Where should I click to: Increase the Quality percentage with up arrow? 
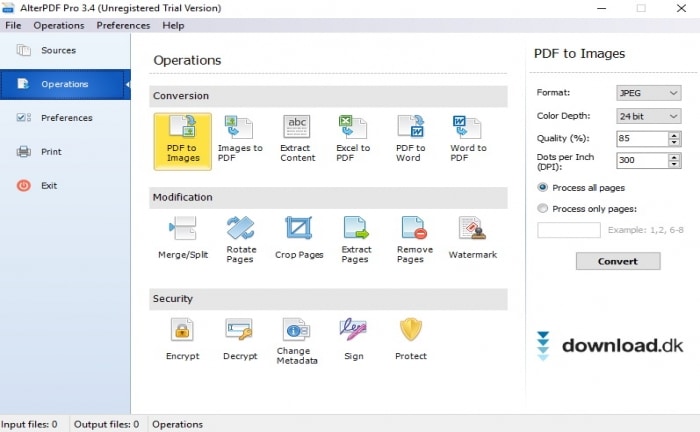tap(674, 134)
